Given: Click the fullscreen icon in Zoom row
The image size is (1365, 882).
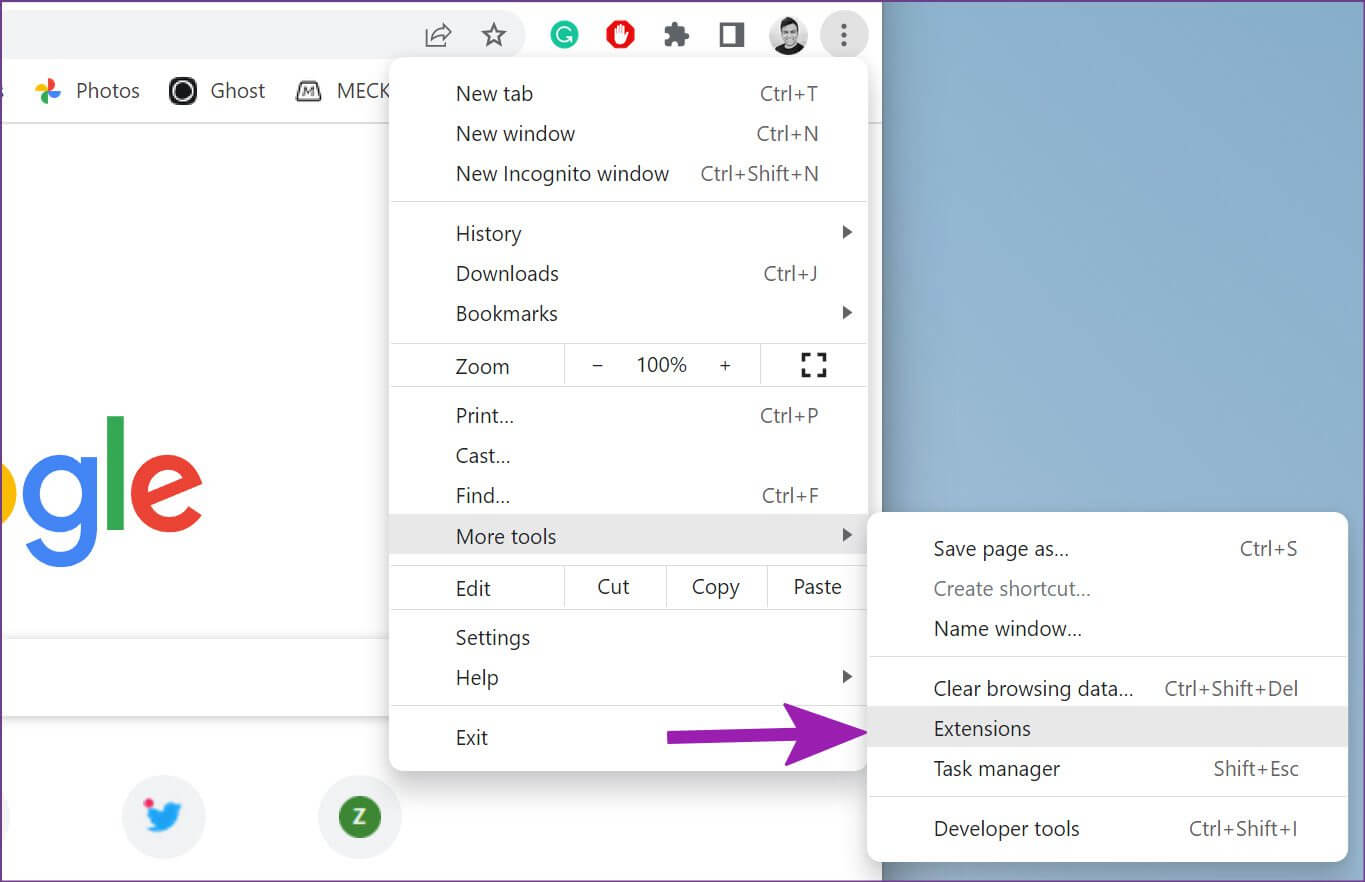Looking at the screenshot, I should 814,365.
